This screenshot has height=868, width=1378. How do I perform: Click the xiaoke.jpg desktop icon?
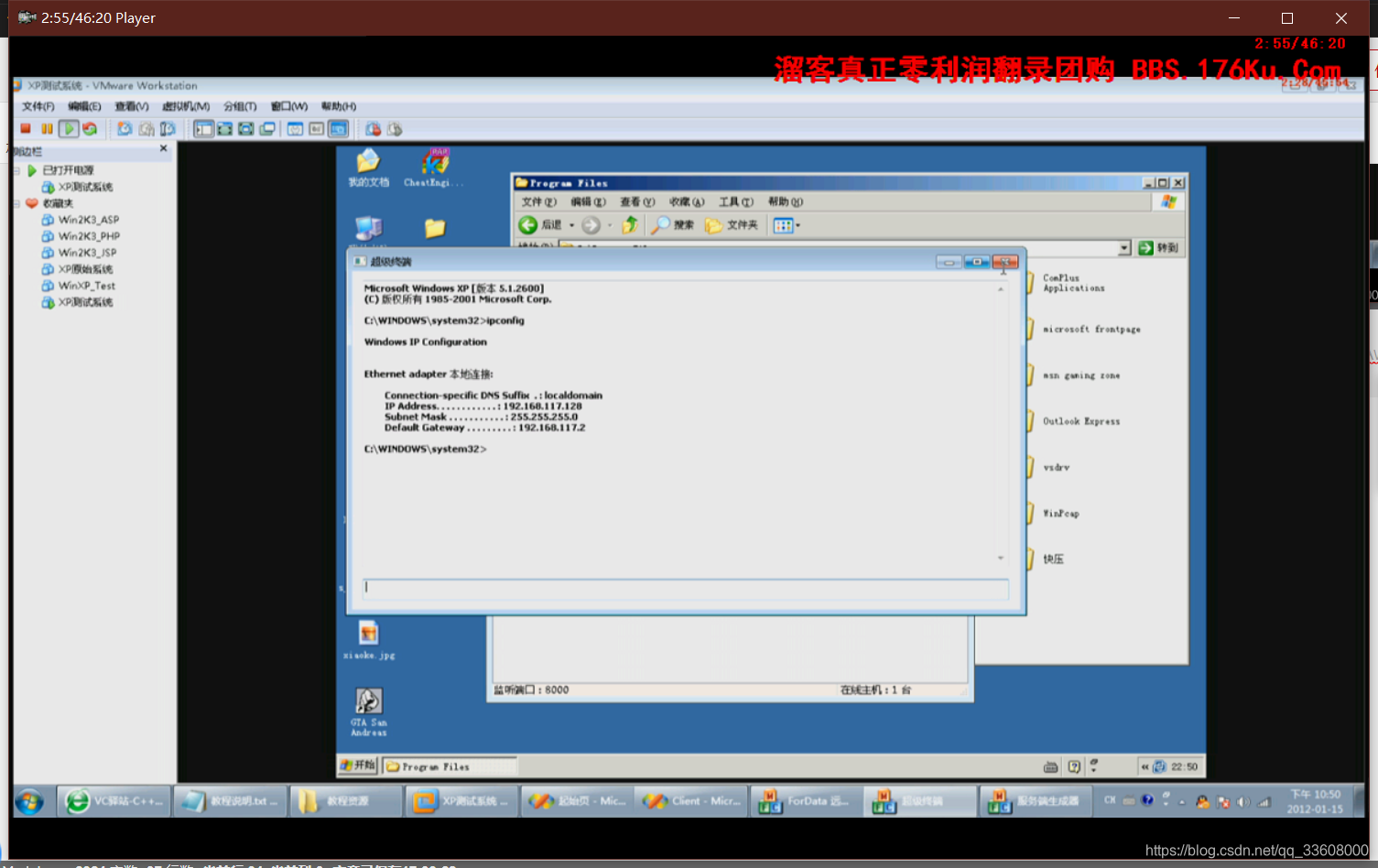pos(369,640)
